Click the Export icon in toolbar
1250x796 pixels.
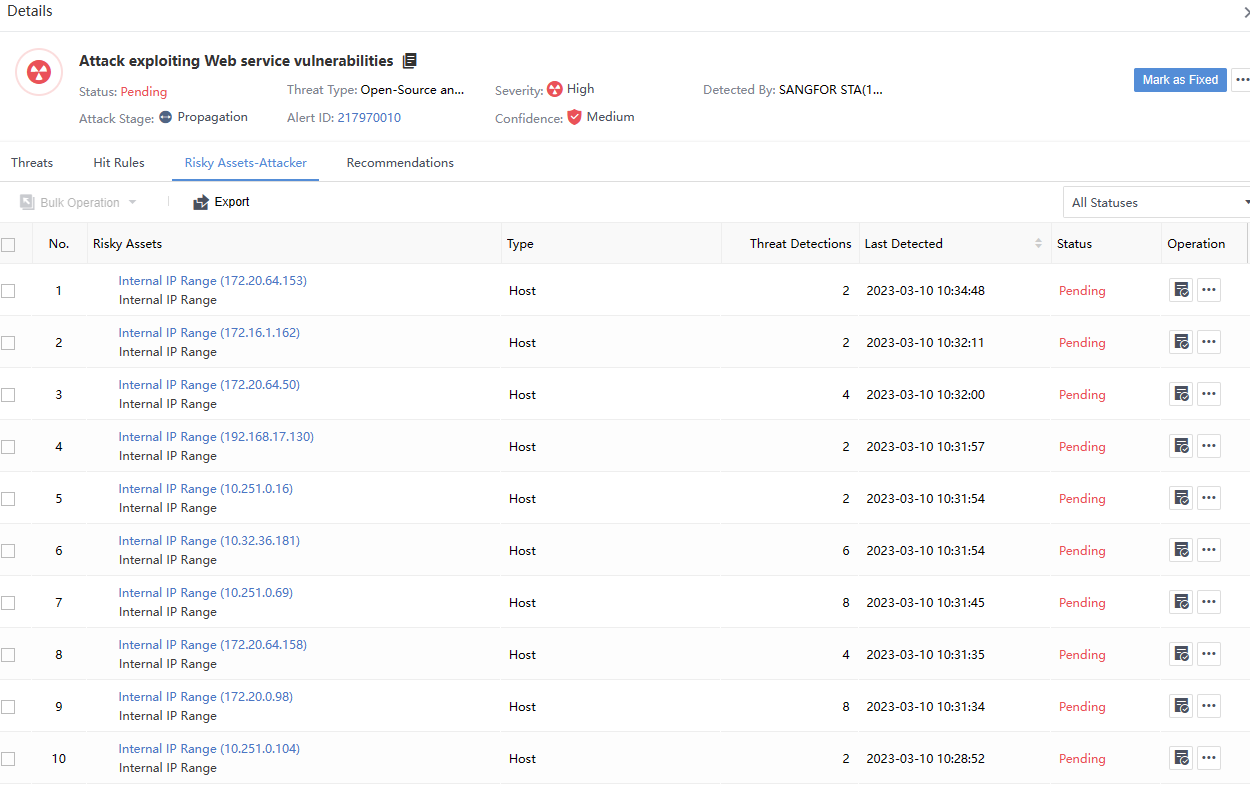click(201, 202)
